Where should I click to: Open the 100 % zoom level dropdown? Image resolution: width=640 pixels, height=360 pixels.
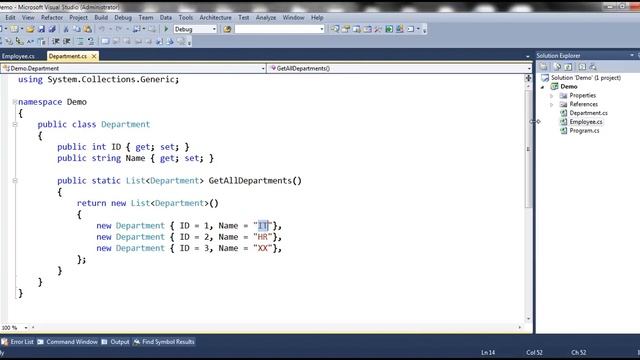(x=26, y=328)
